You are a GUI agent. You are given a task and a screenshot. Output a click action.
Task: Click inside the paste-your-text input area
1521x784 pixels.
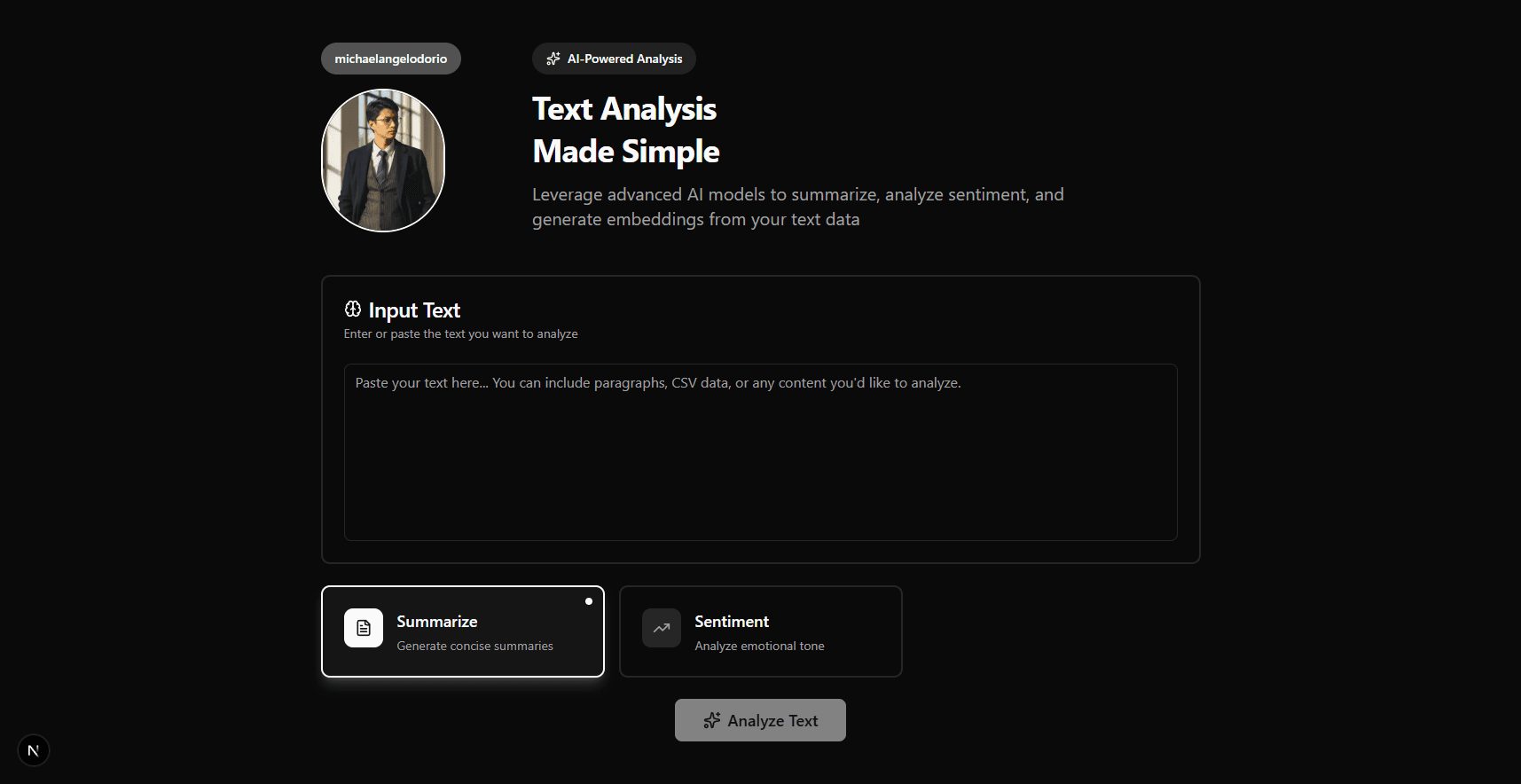tap(760, 452)
